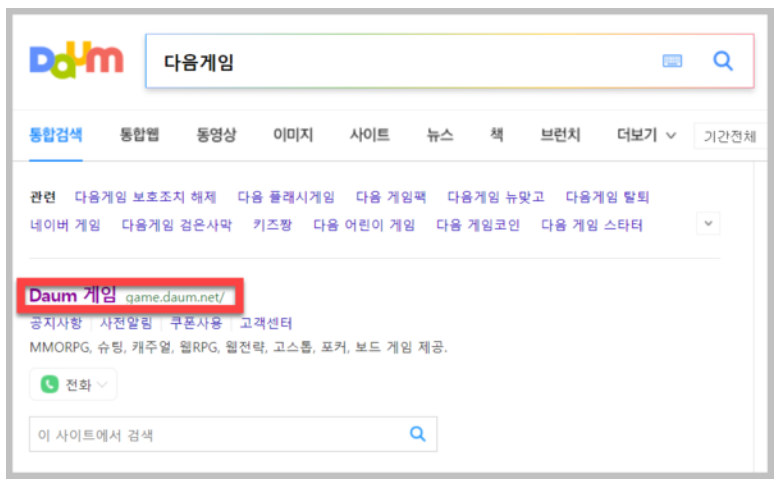The image size is (781, 481).
Task: Click related search 다음게임 탈퇴
Action: pyautogui.click(x=607, y=197)
